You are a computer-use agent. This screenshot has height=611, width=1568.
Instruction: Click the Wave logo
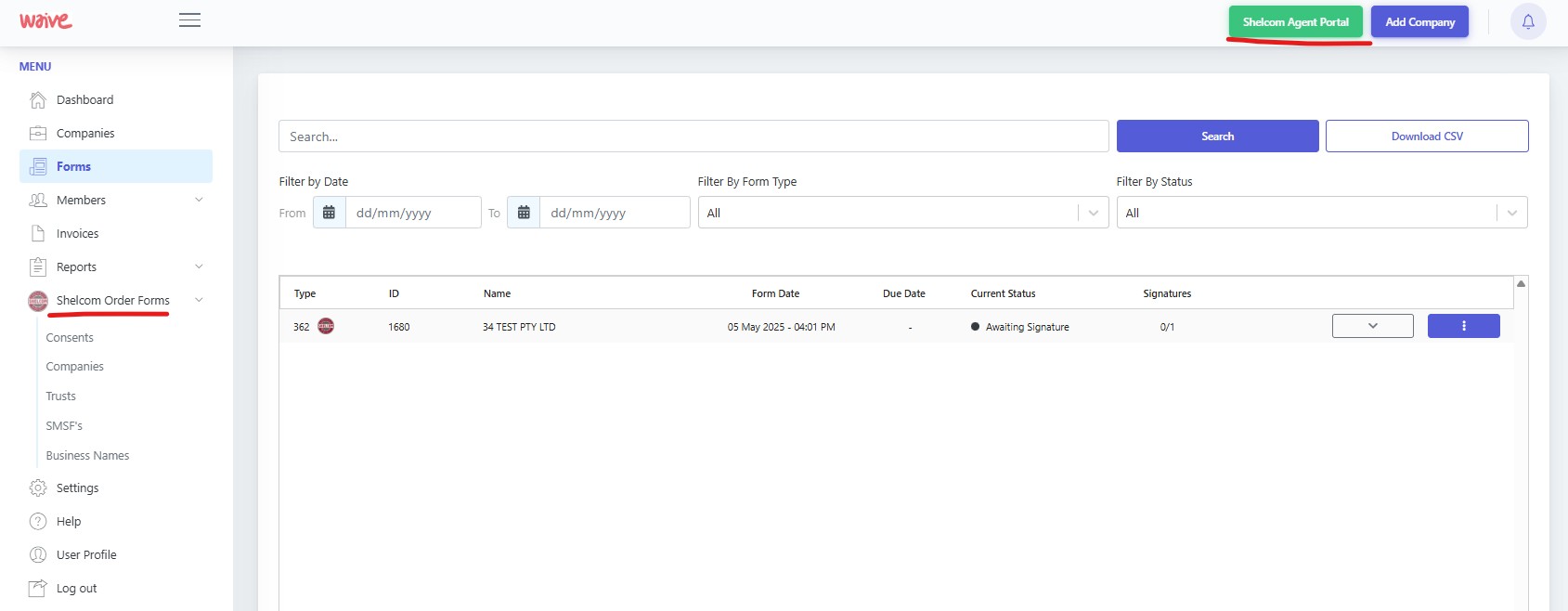click(x=45, y=20)
